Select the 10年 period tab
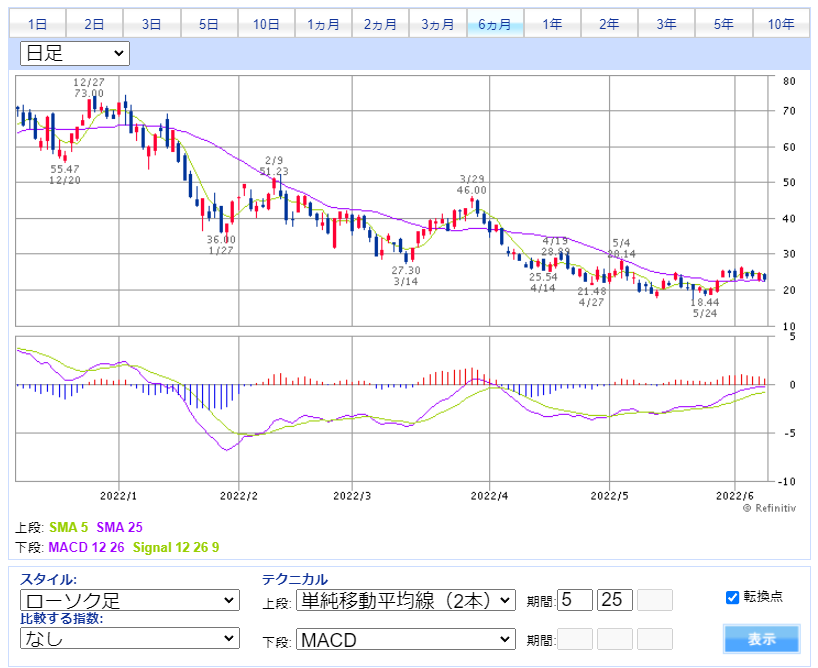This screenshot has width=818, height=668. 781,24
